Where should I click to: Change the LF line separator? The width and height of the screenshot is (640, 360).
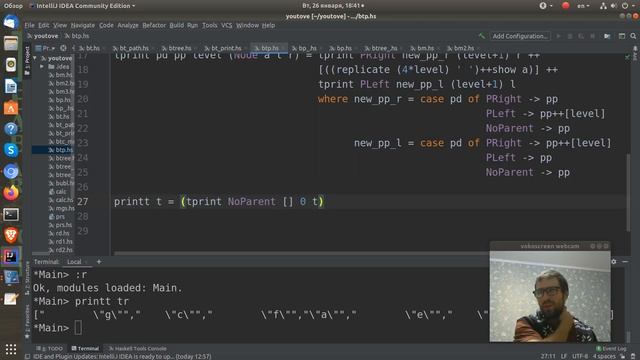click(564, 356)
